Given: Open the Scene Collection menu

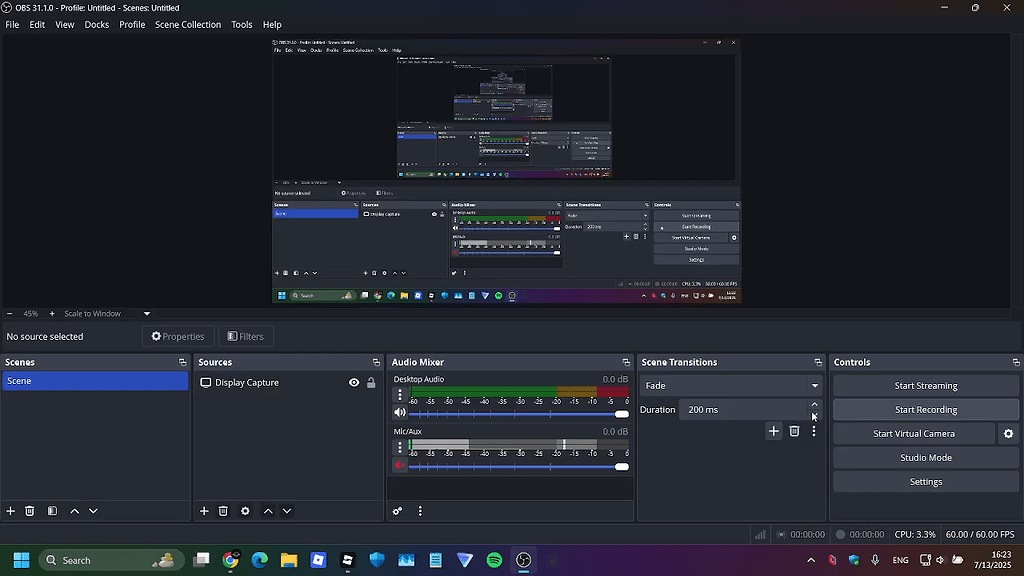Looking at the screenshot, I should [x=188, y=25].
